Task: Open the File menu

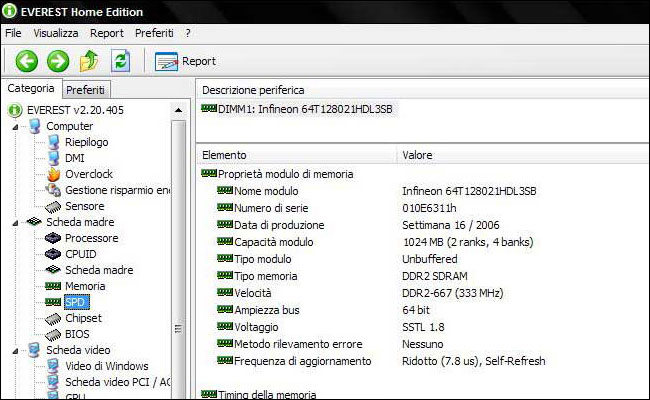Action: 13,33
